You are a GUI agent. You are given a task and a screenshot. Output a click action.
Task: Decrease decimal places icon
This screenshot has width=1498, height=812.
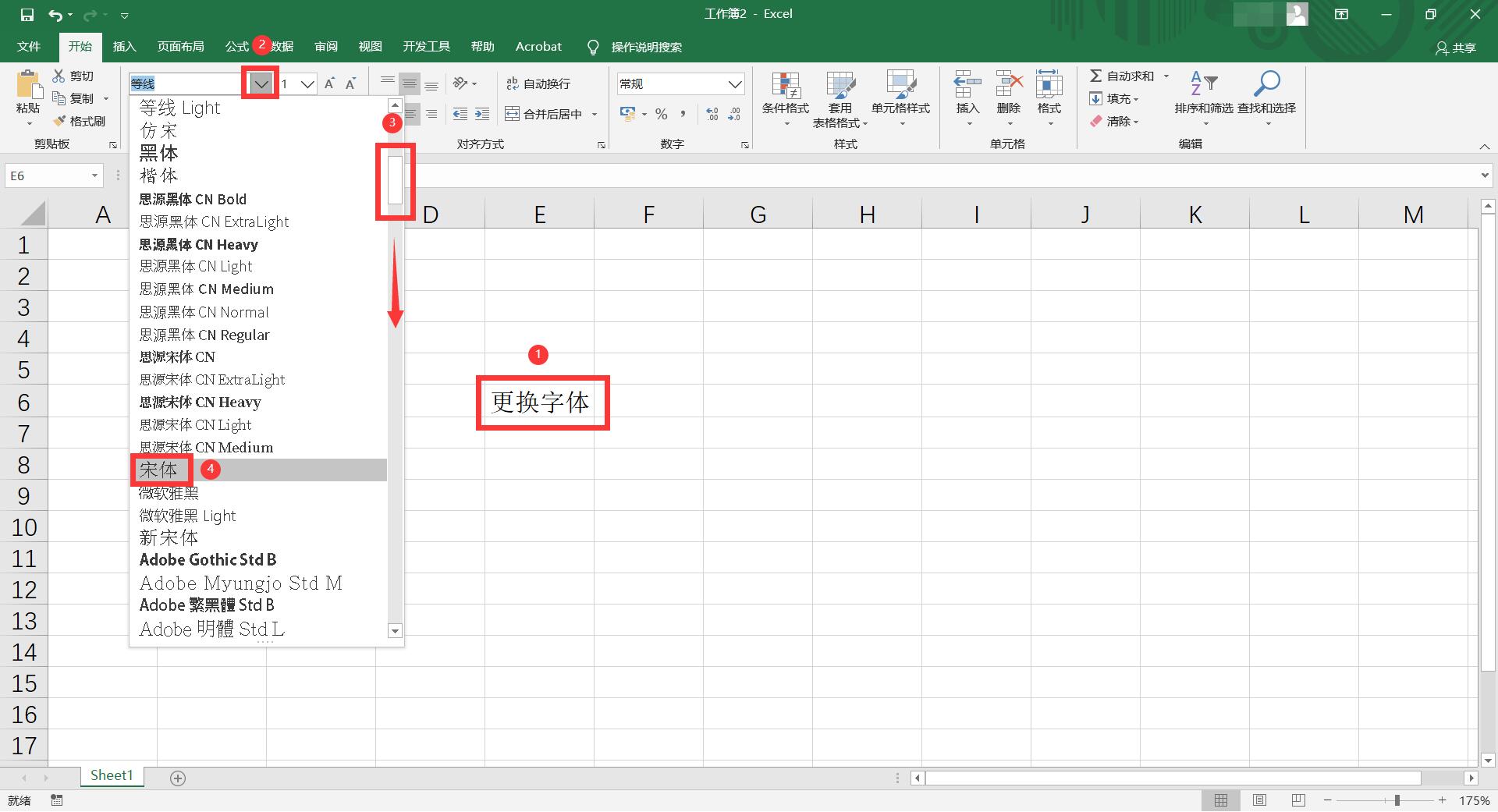coord(734,114)
